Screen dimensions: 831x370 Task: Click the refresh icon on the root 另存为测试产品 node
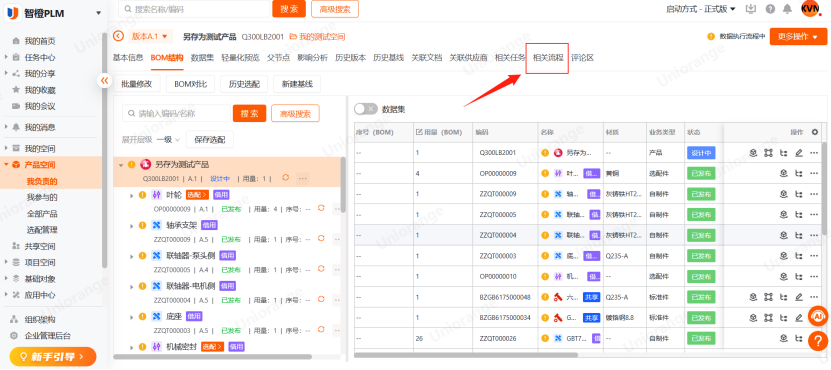tap(286, 178)
